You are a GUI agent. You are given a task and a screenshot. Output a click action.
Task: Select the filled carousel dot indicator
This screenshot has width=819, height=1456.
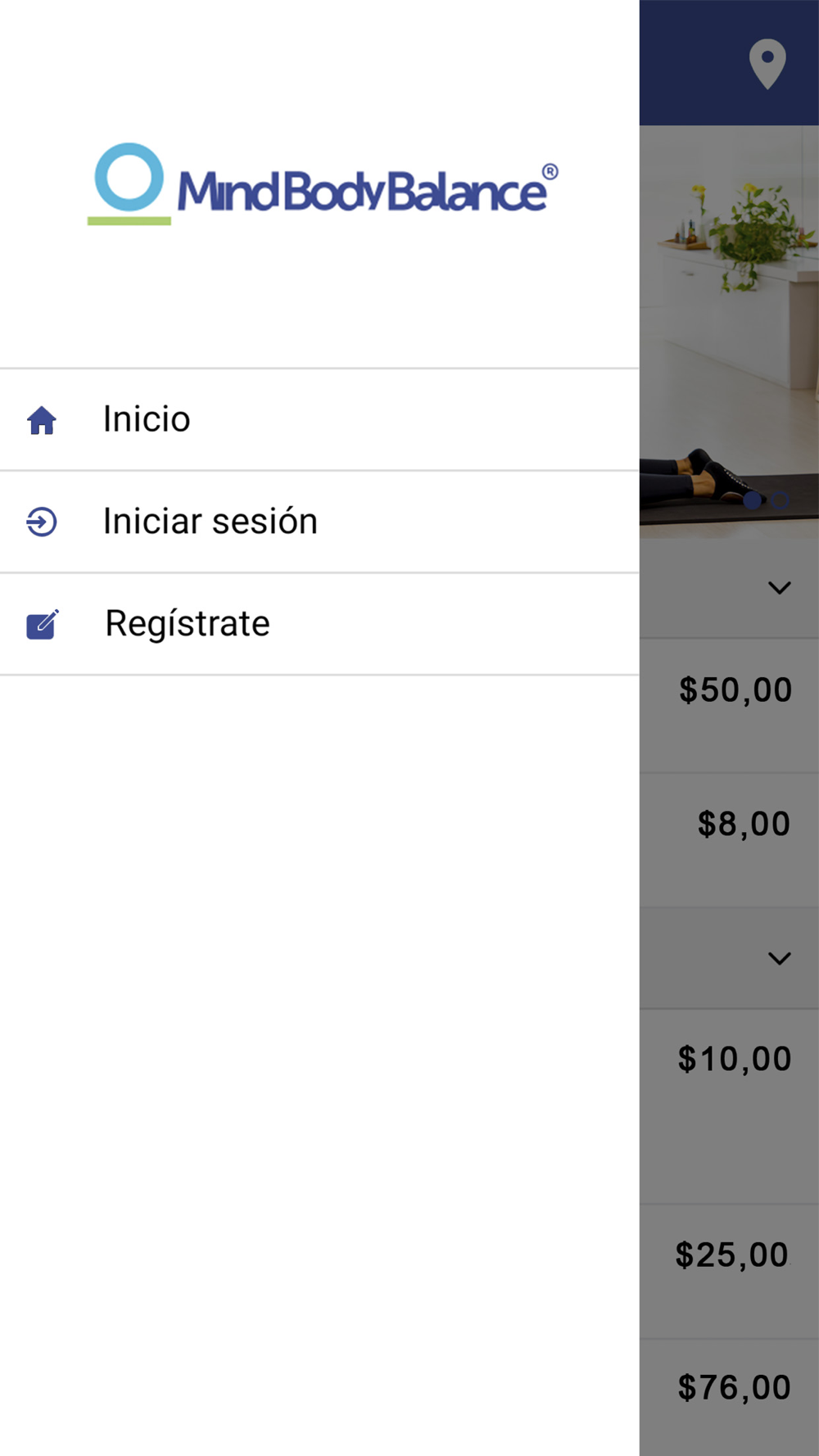[x=753, y=500]
